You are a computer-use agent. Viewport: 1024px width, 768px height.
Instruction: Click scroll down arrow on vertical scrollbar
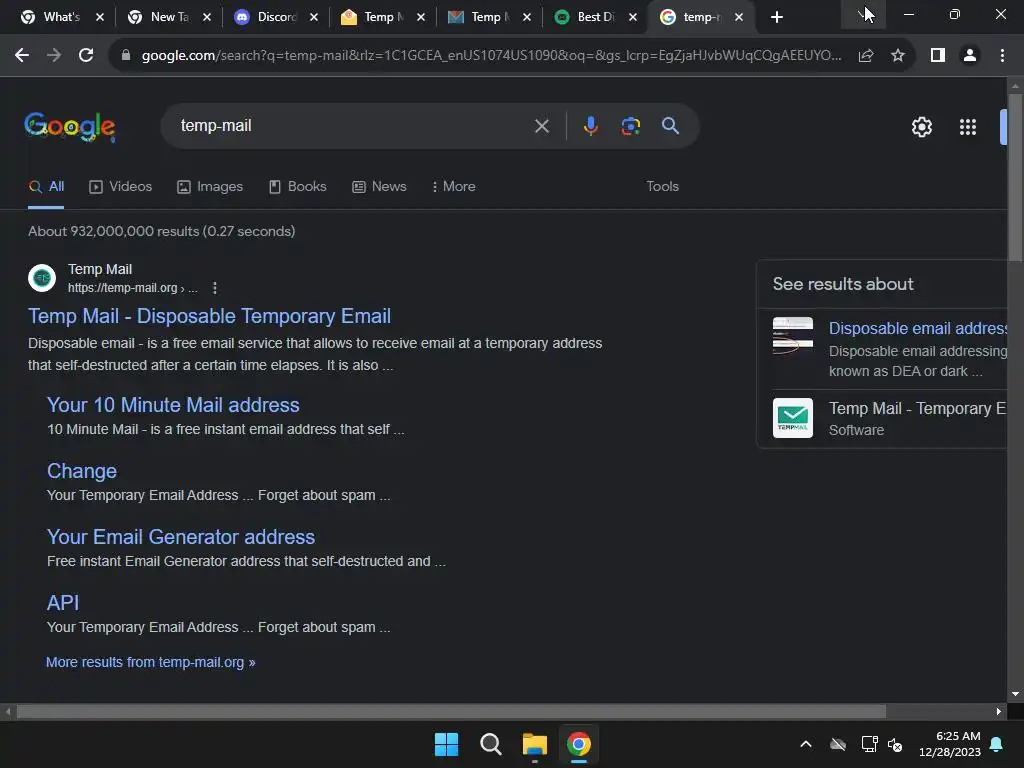coord(1015,694)
